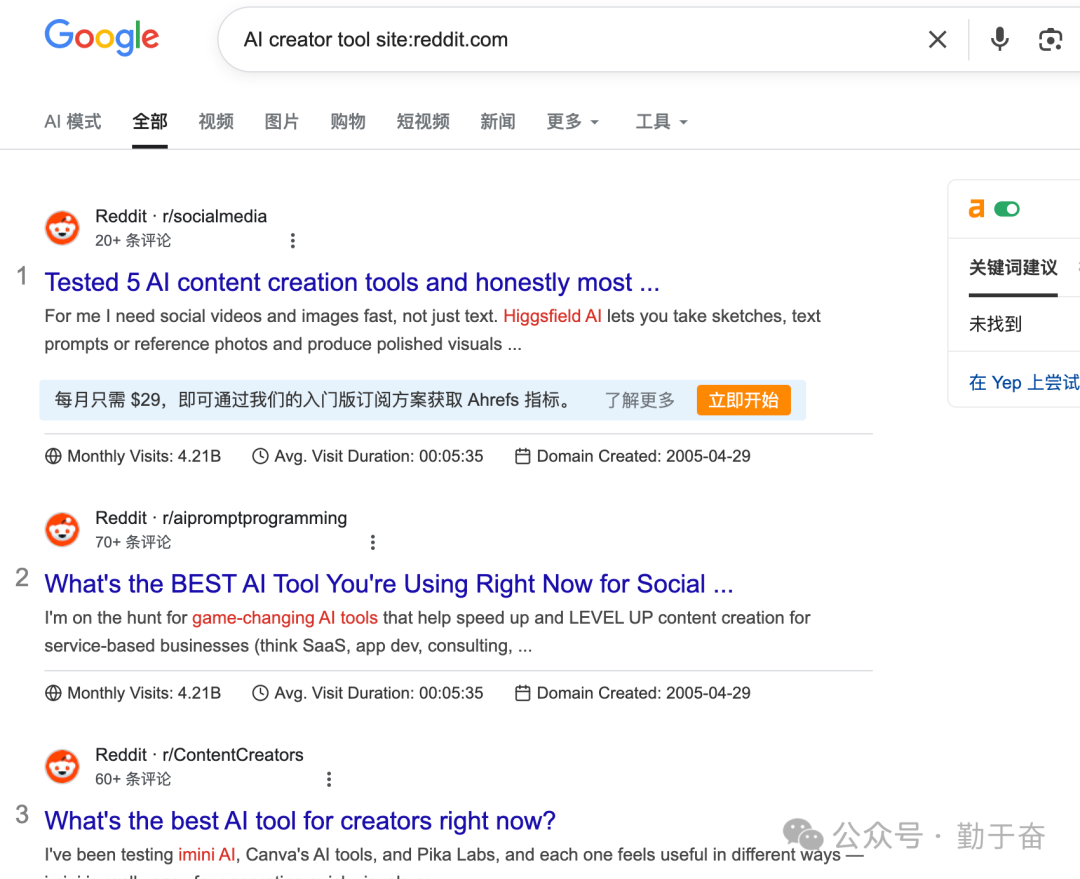
Task: Click 'Domain Created: 2005-04-29' under second result
Action: 643,693
